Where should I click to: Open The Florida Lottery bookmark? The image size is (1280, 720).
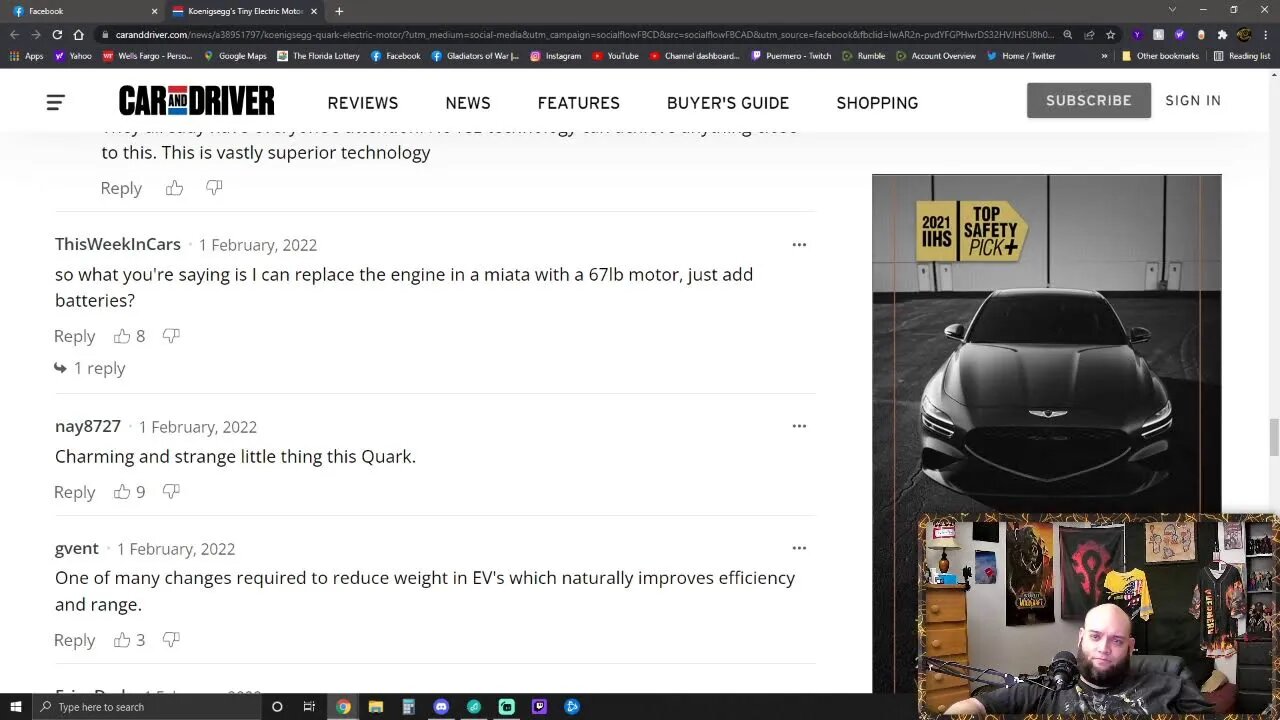coord(319,56)
